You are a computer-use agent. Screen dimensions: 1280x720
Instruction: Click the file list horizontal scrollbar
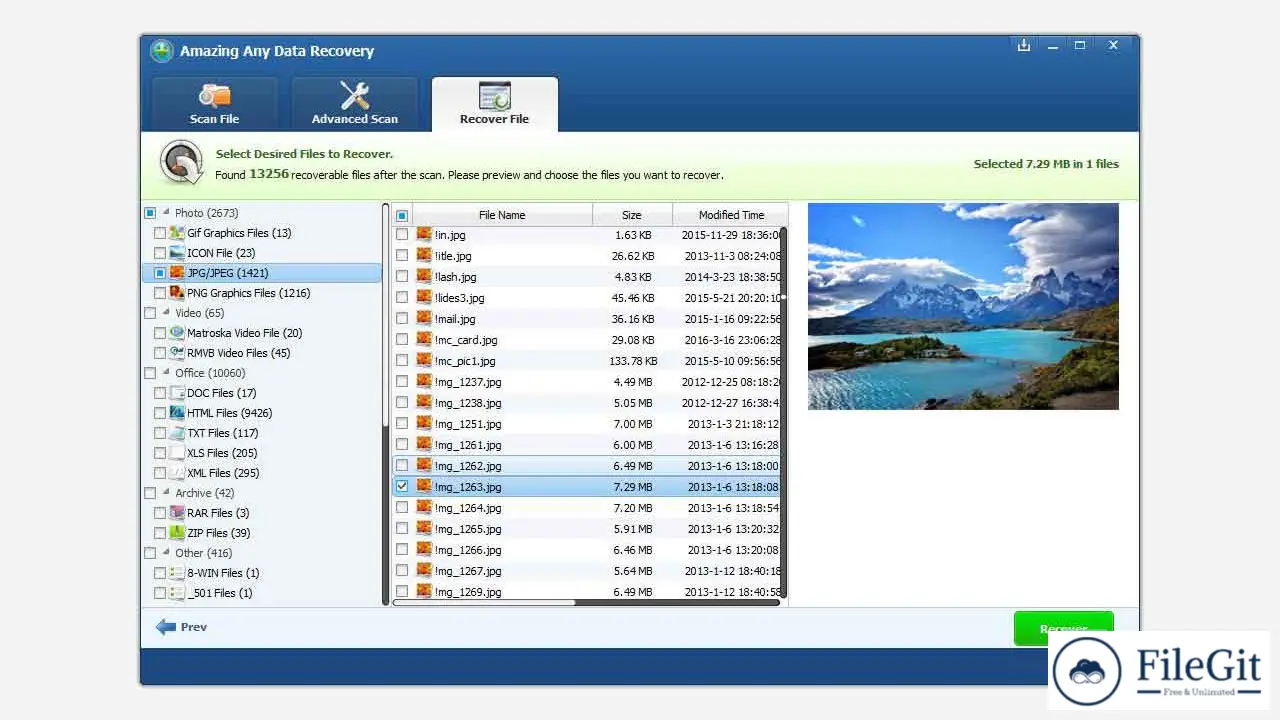(x=485, y=602)
